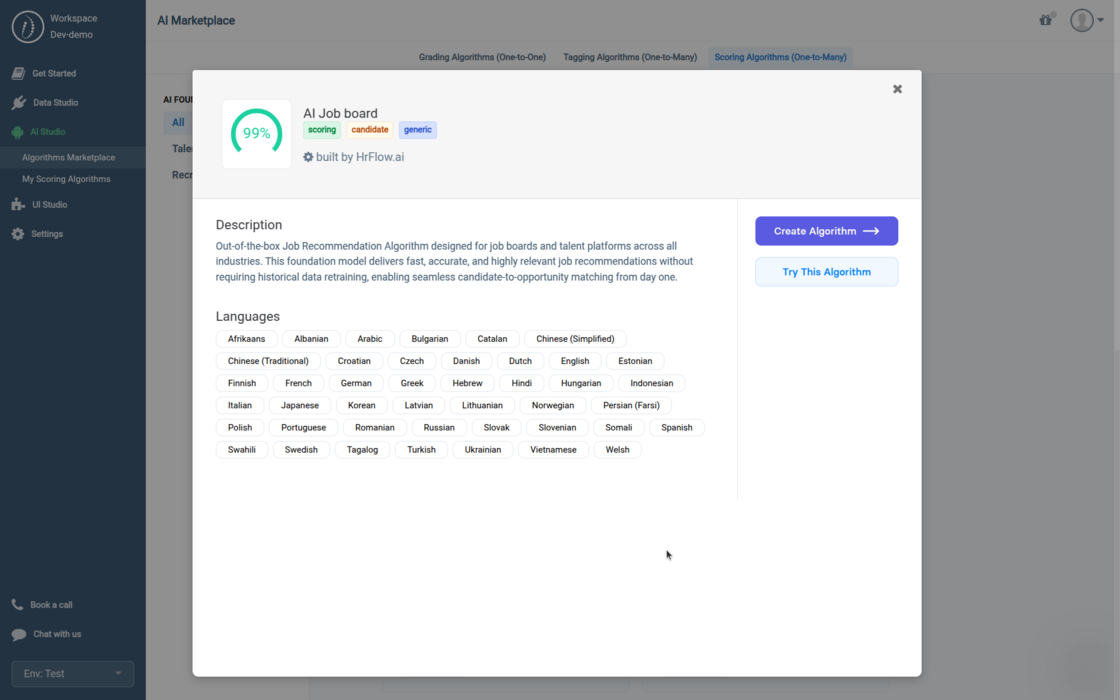Viewport: 1120px width, 700px height.
Task: Click the Hebrew language chip
Action: click(467, 383)
